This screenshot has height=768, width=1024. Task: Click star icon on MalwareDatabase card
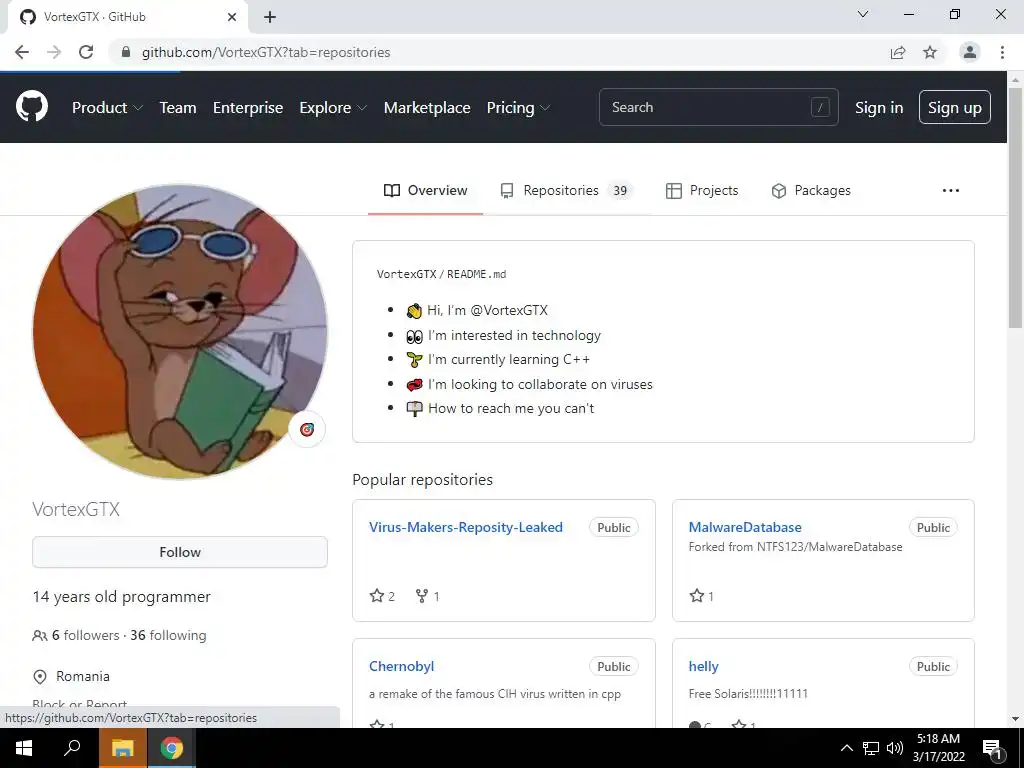click(x=696, y=596)
